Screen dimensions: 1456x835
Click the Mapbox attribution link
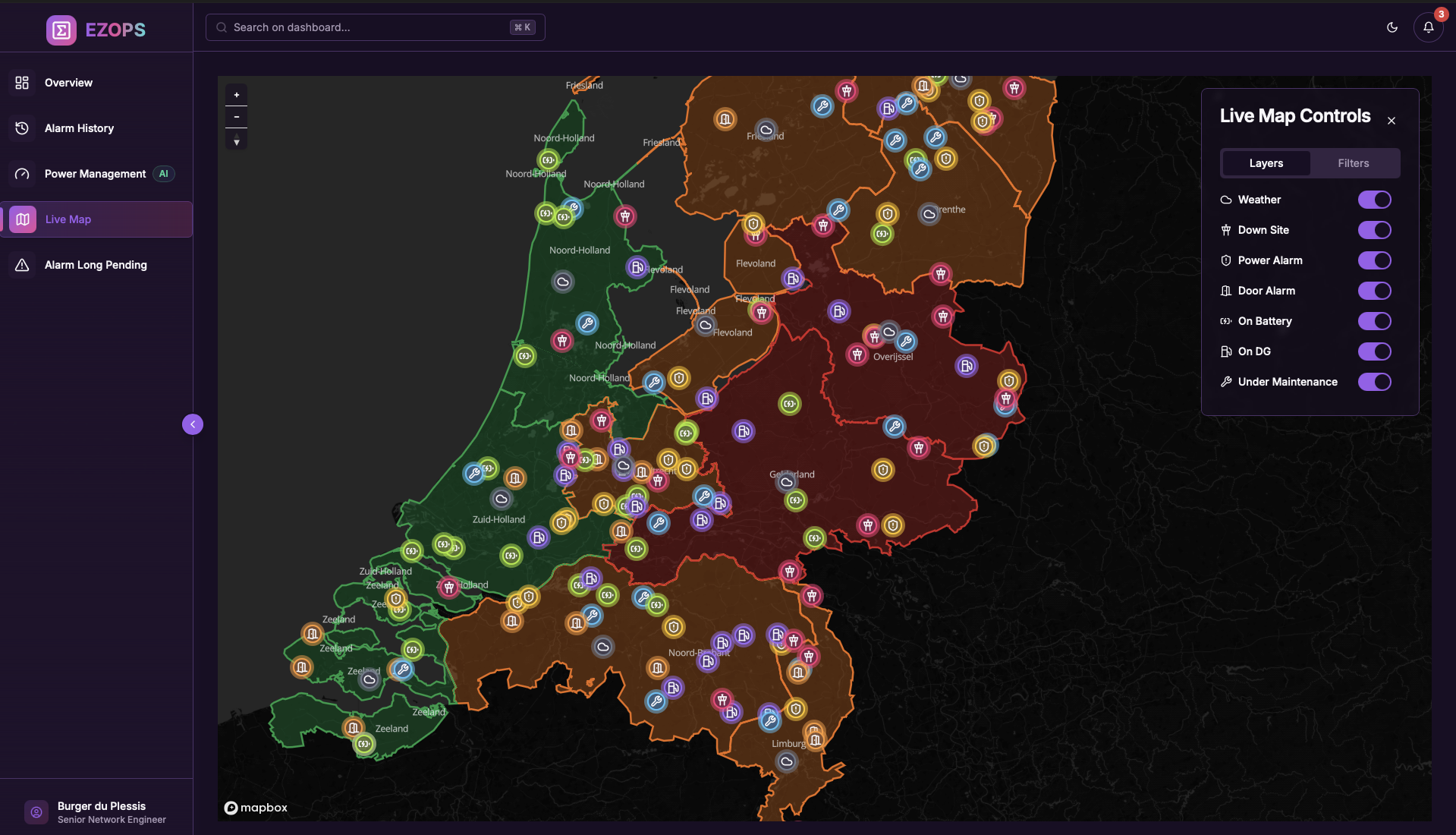tap(256, 808)
